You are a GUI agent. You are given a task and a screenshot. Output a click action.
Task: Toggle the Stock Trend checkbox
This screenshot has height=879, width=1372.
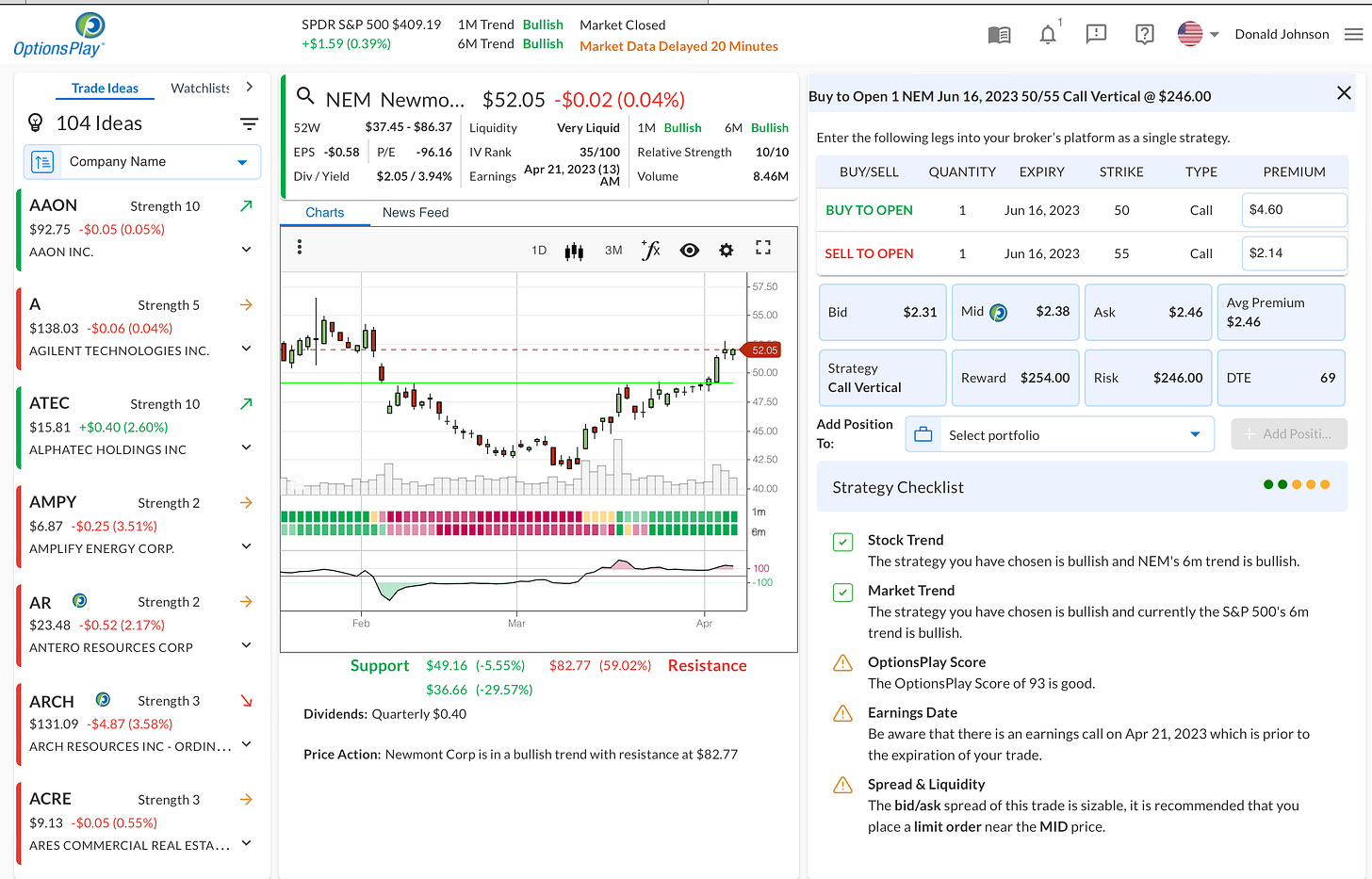click(843, 542)
